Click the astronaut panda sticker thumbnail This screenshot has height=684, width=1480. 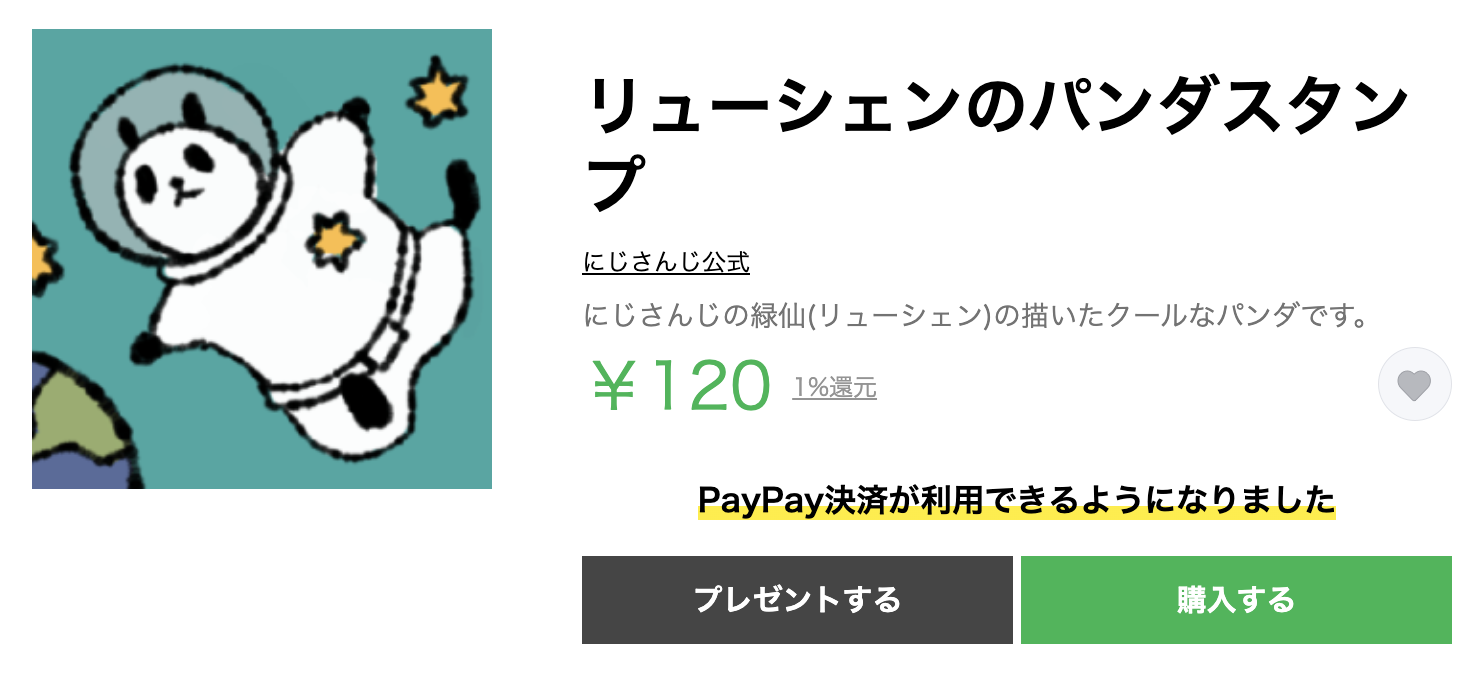point(262,259)
